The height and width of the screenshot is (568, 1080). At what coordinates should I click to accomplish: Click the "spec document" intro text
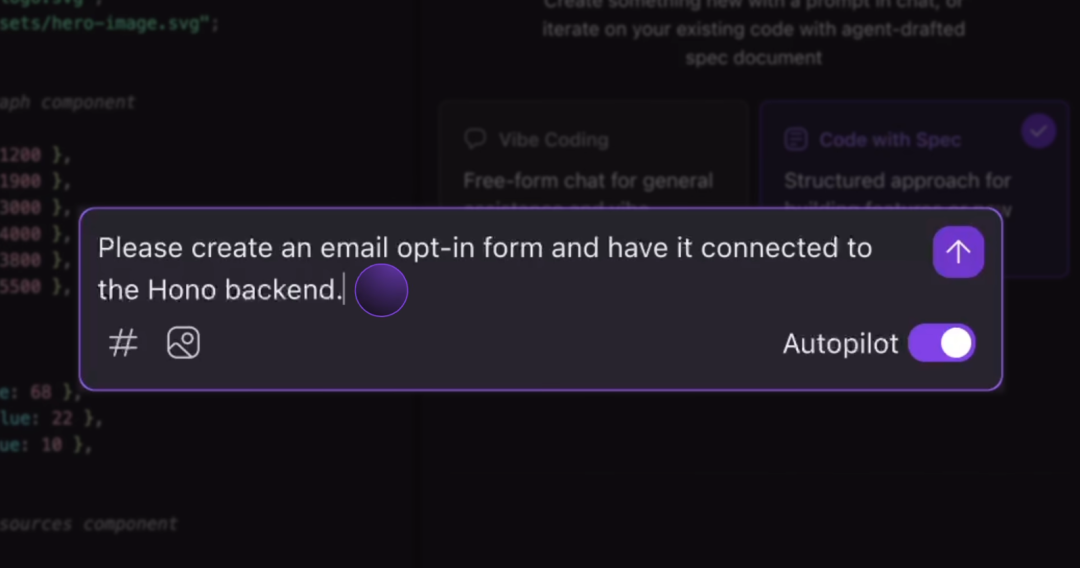[753, 58]
